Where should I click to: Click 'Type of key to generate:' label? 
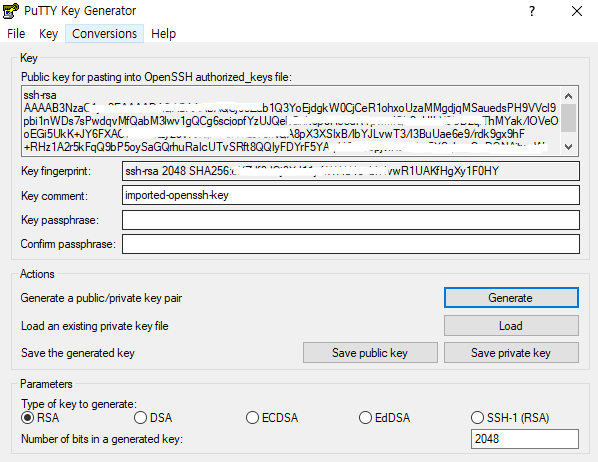(x=79, y=404)
